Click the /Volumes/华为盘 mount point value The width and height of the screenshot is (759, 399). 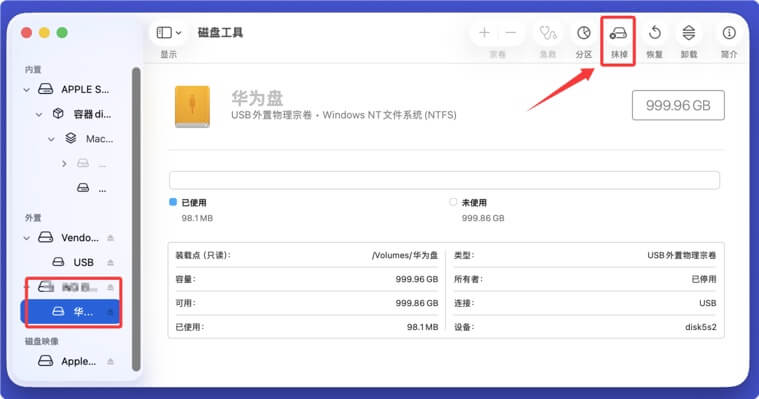(405, 255)
